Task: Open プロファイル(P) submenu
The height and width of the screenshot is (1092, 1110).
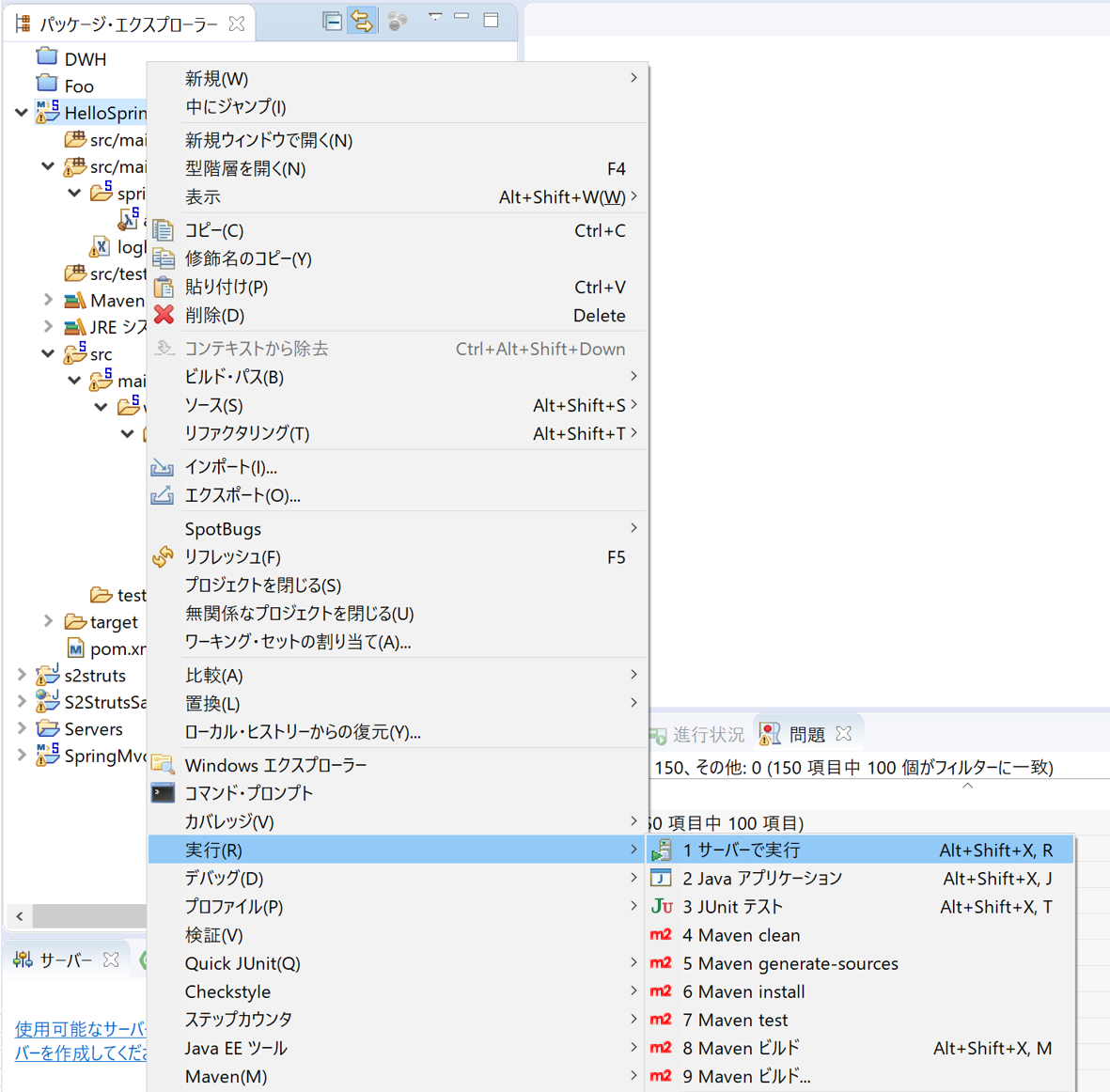Action: coord(398,906)
